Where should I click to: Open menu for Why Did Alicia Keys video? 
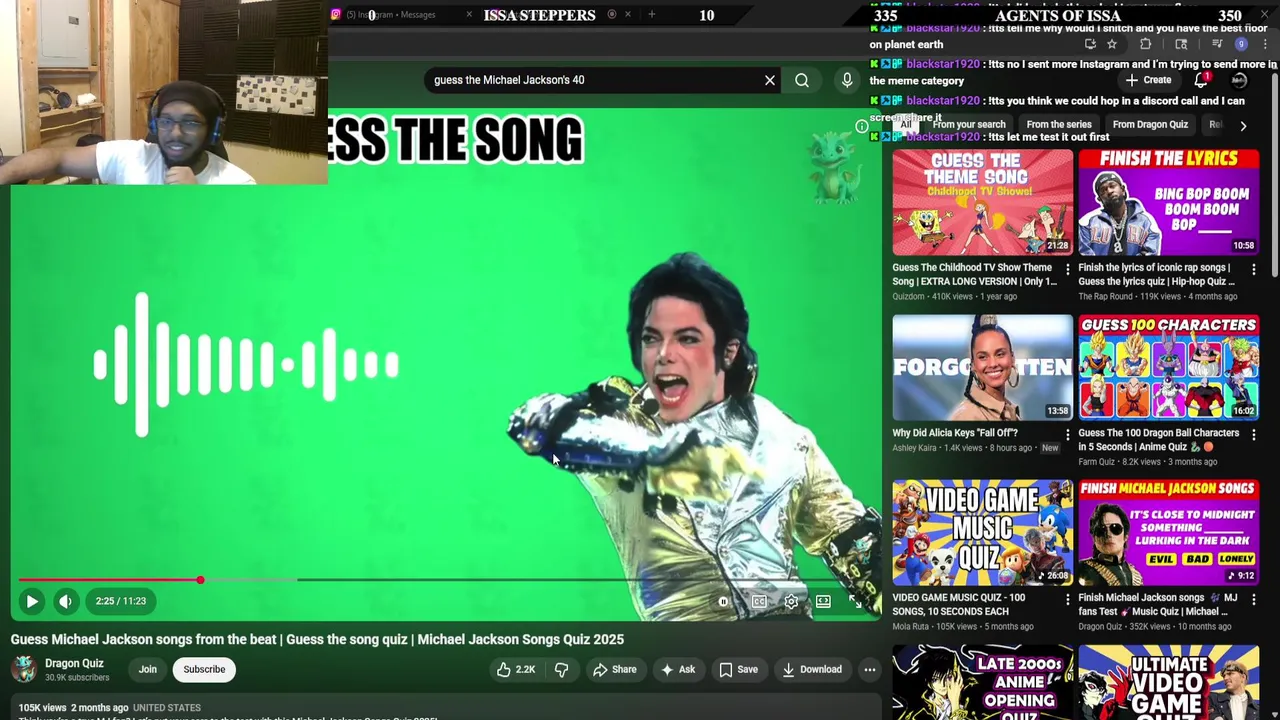coord(1067,434)
